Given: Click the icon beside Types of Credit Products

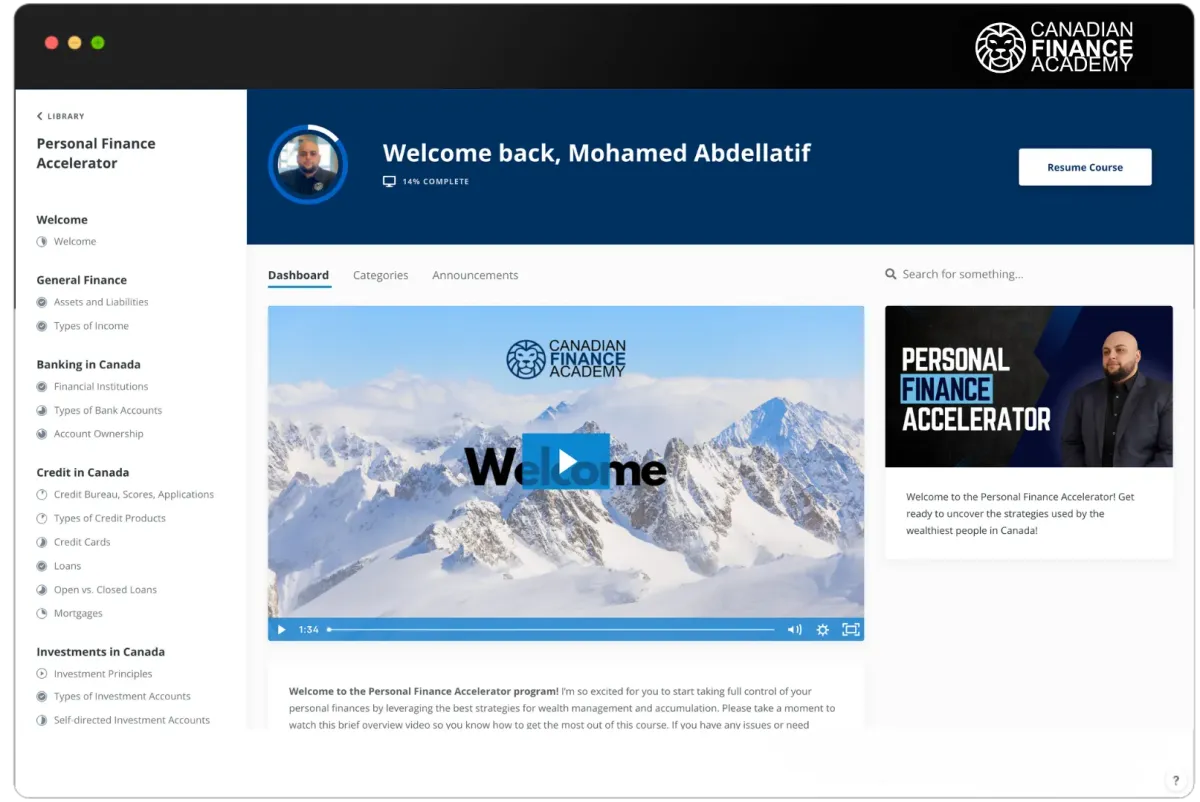Looking at the screenshot, I should pyautogui.click(x=42, y=519).
